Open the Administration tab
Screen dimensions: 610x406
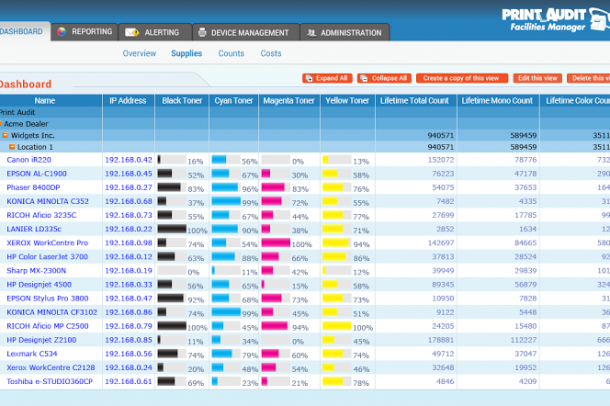coord(345,32)
